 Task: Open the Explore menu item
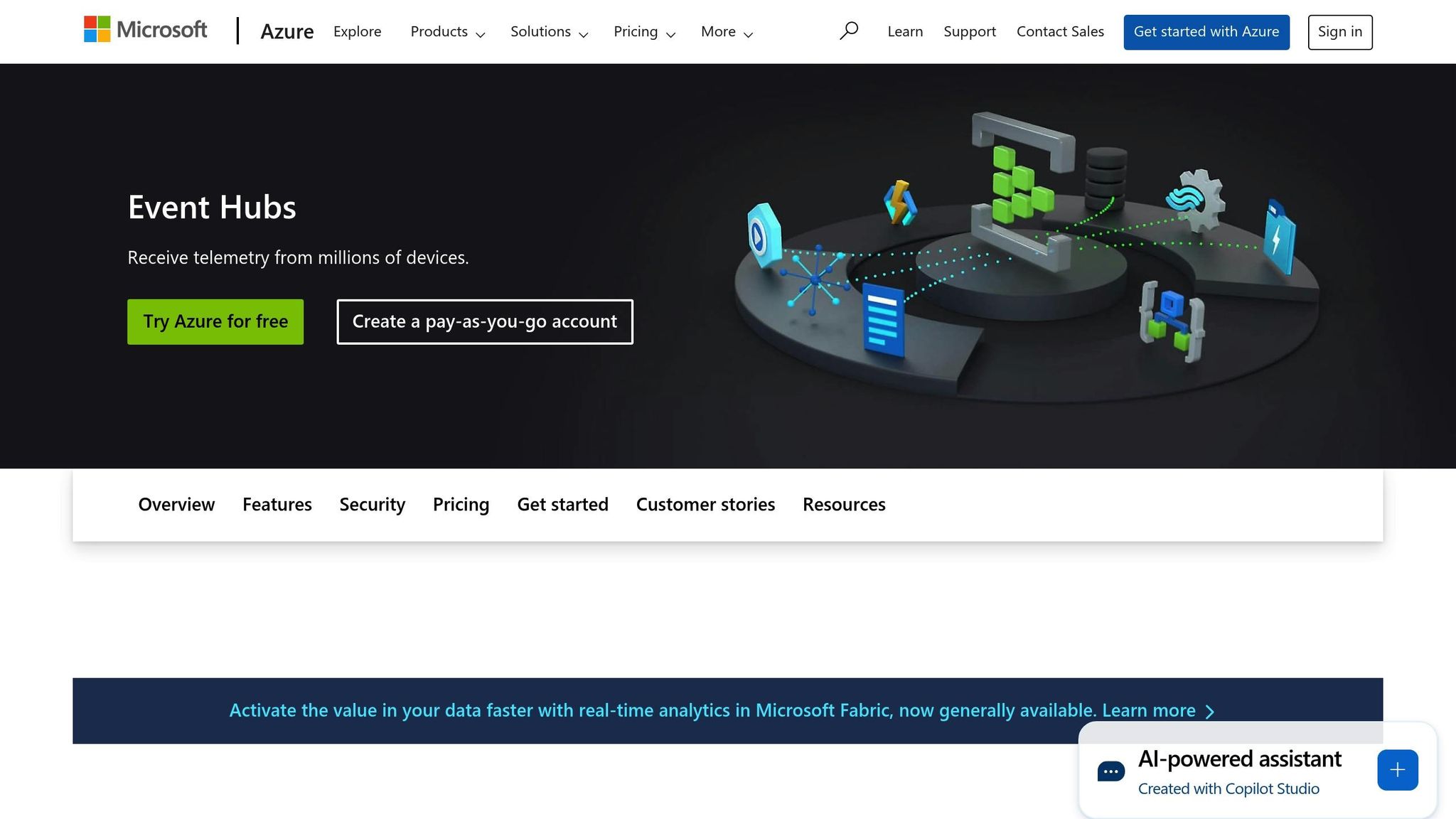(357, 32)
